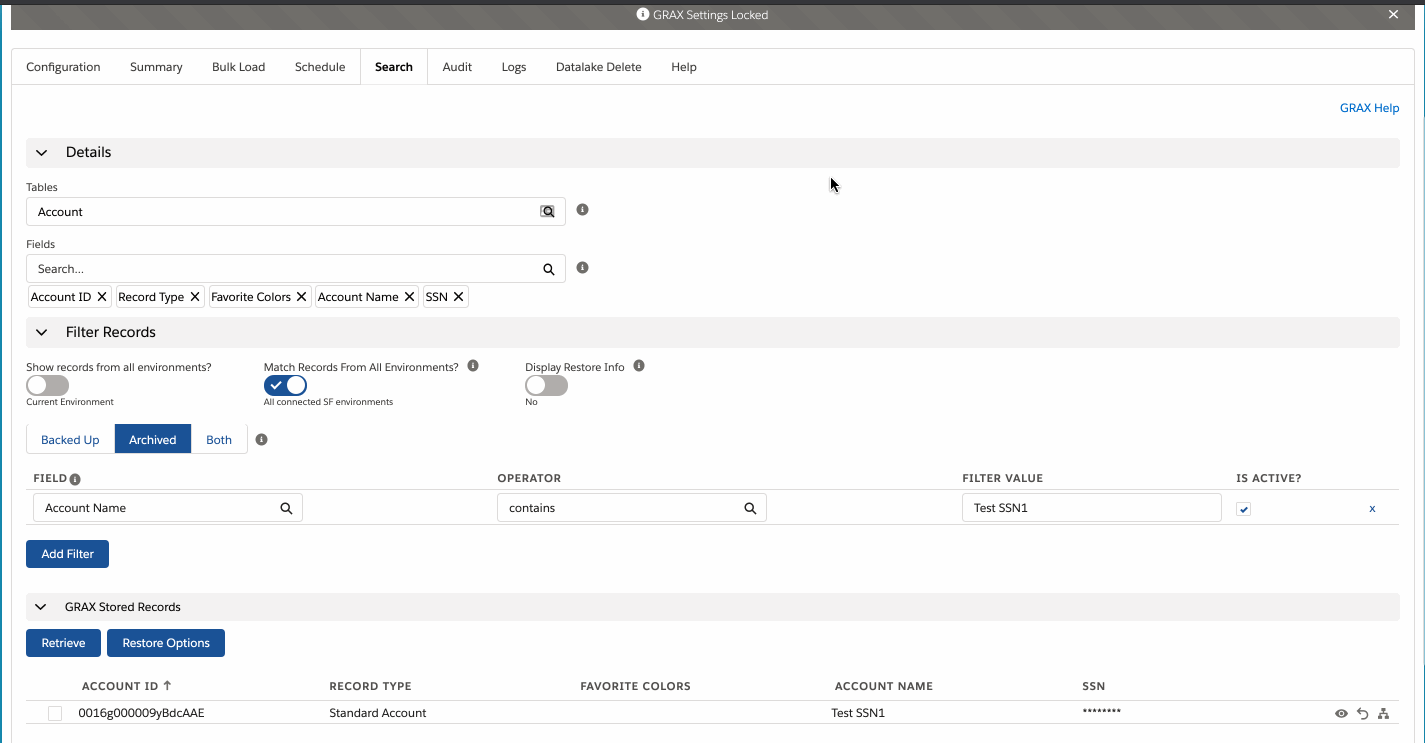This screenshot has height=743, width=1425.
Task: Open the Bulk Load tab
Action: pos(239,67)
